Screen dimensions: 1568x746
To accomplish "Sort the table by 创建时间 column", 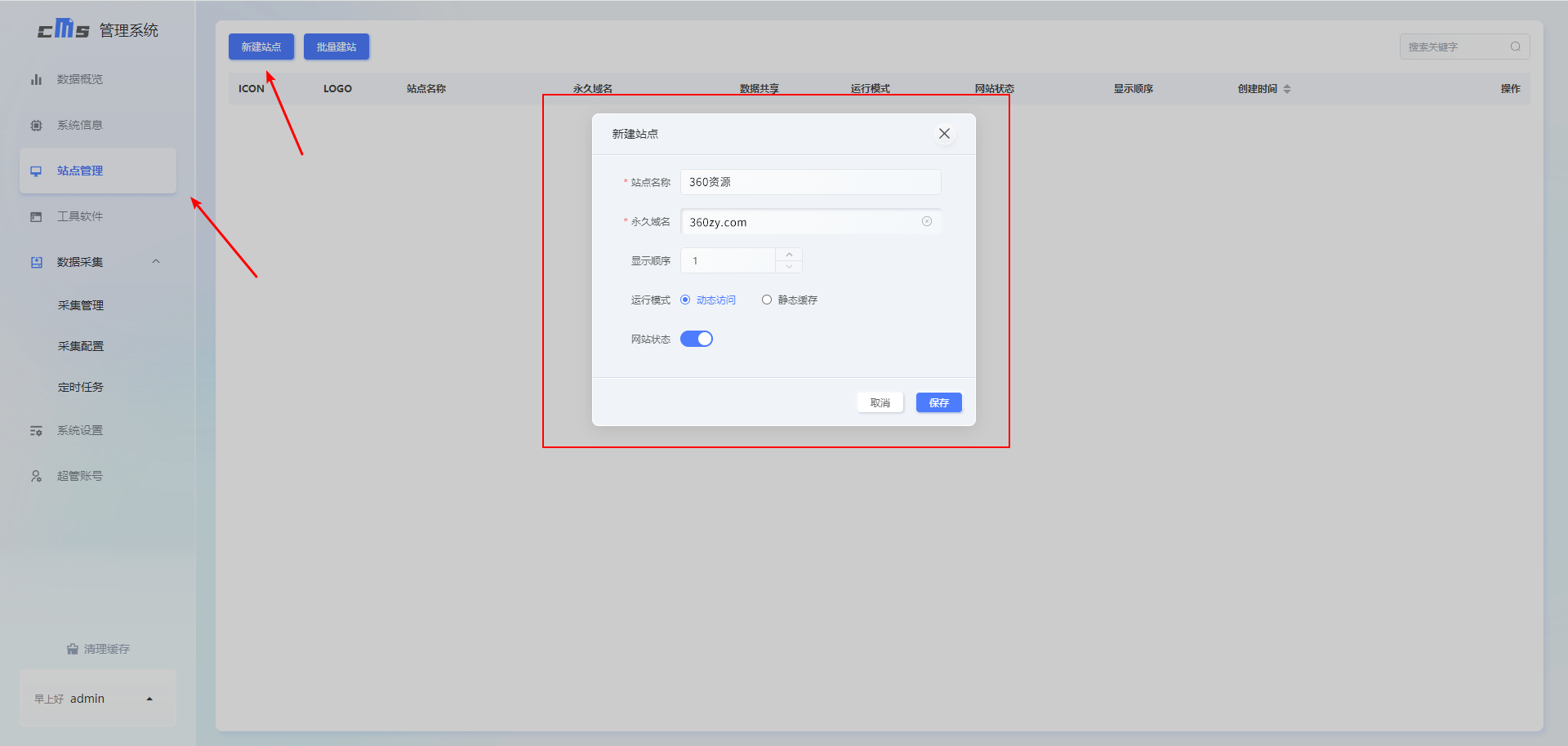I will [1286, 89].
